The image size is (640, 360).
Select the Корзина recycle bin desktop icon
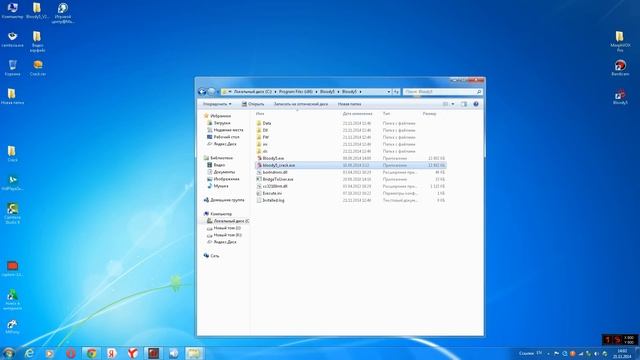[12, 68]
